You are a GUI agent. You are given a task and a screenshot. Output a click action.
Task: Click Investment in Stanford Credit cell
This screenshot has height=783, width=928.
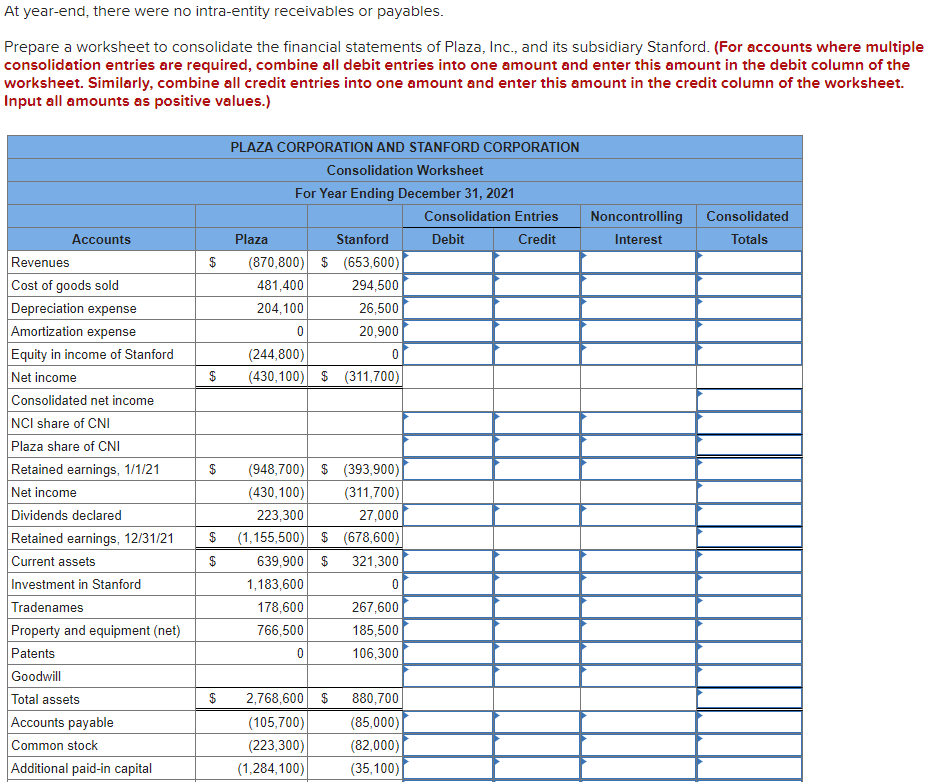point(537,584)
